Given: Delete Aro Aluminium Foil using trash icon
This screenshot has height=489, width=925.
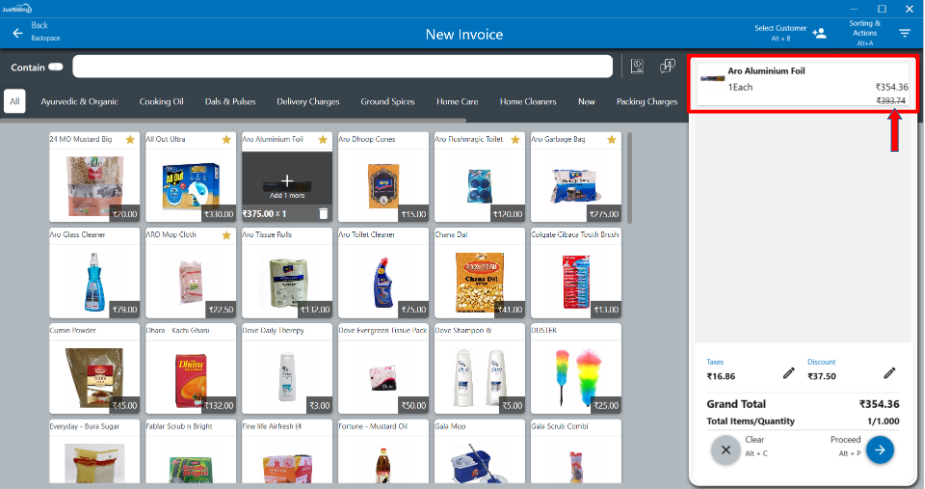Looking at the screenshot, I should click(323, 214).
